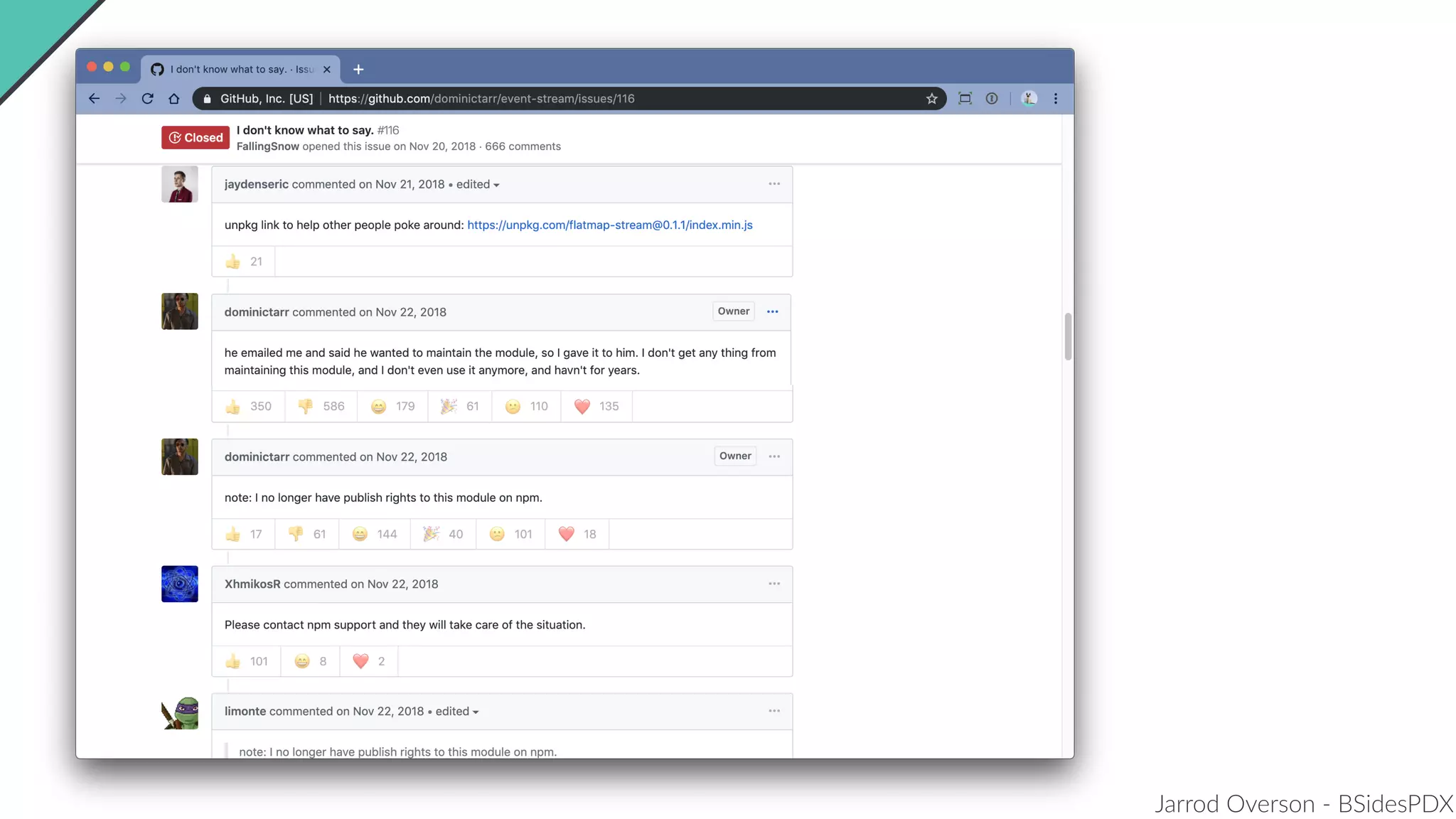Open options menu on jaydenseric's comment
Image resolution: width=1456 pixels, height=819 pixels.
(x=773, y=184)
